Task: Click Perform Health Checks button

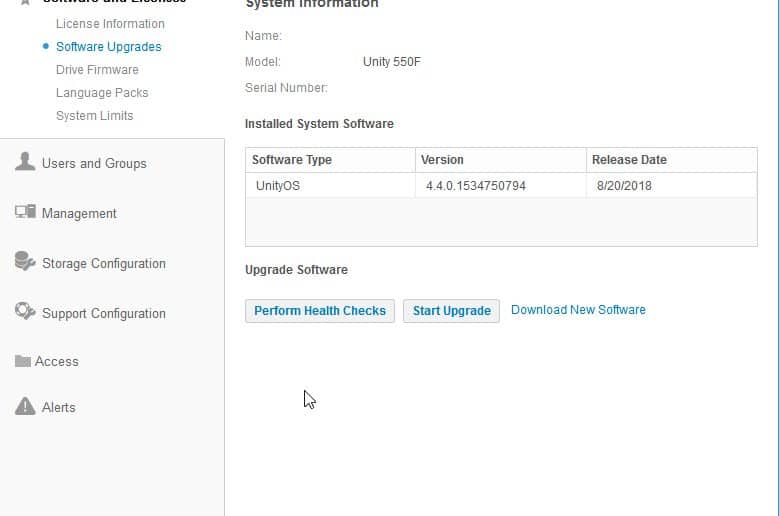Action: point(320,311)
